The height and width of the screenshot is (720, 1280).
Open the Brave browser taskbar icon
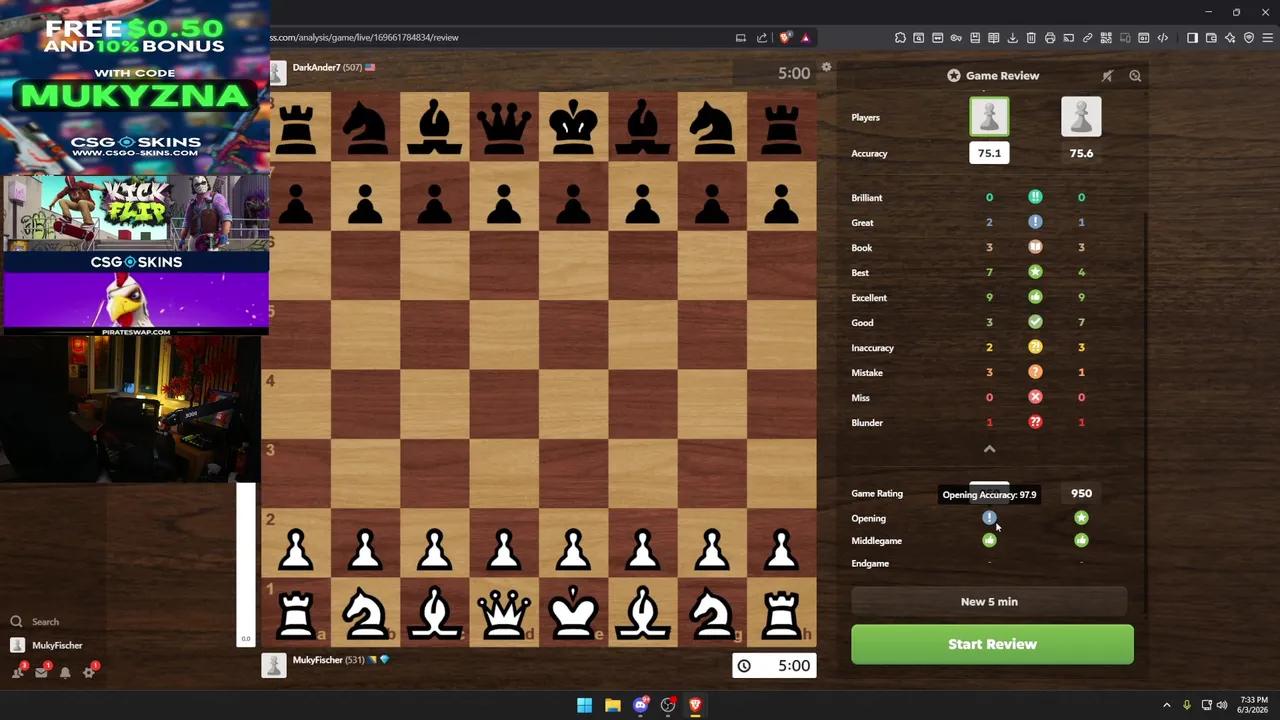click(695, 705)
